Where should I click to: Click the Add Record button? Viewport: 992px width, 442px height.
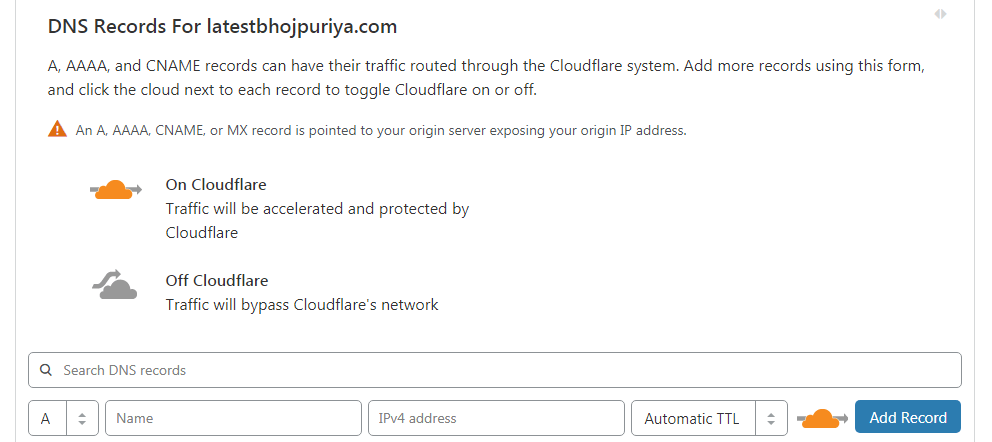pyautogui.click(x=908, y=417)
